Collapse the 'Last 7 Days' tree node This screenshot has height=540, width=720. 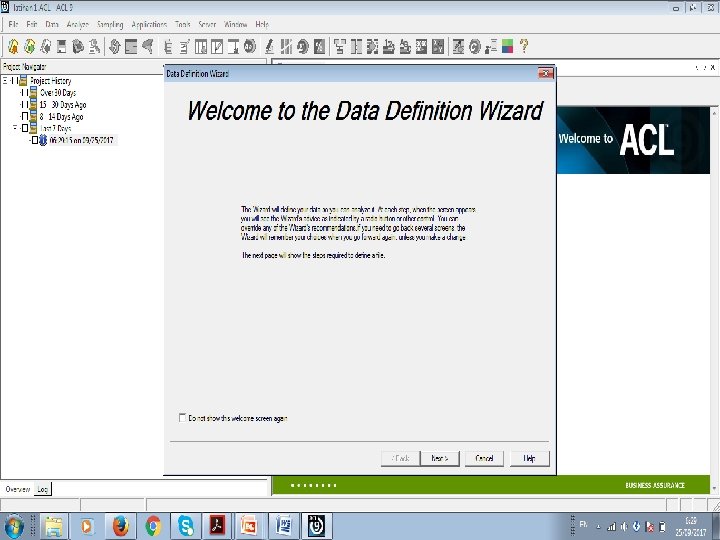15,128
